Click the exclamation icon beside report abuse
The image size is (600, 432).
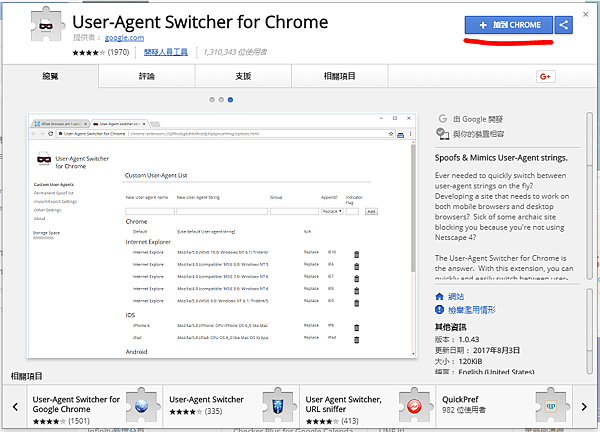tap(440, 310)
